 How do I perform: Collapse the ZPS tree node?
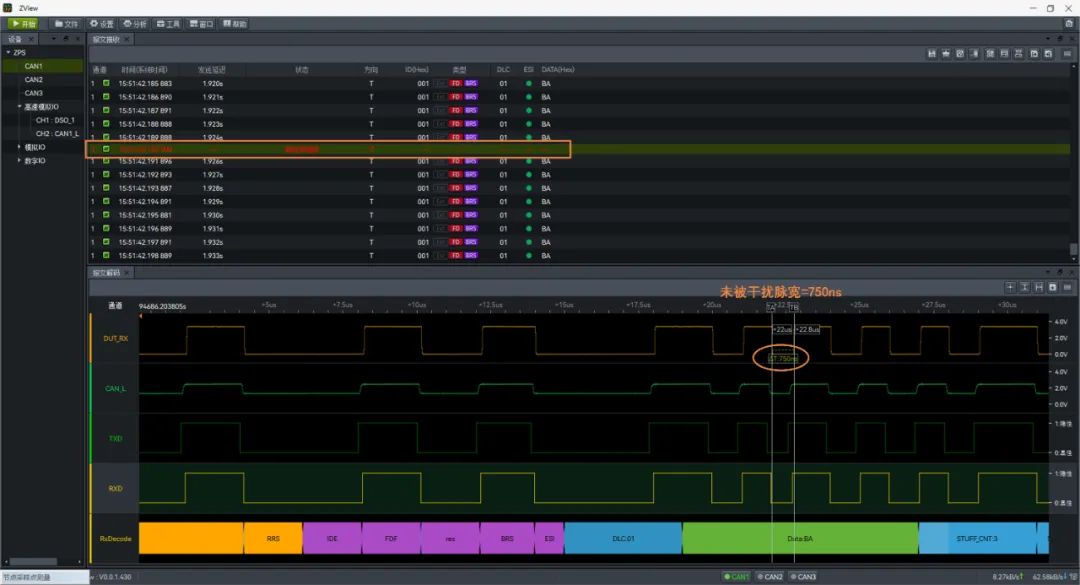pos(8,52)
